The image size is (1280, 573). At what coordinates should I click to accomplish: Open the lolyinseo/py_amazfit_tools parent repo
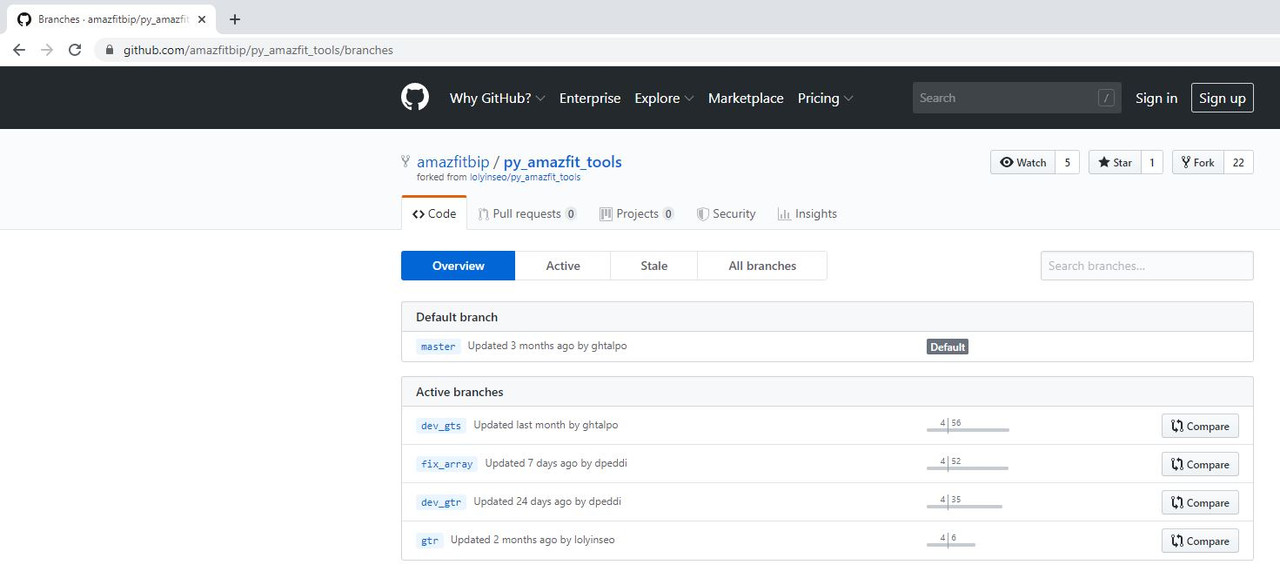(525, 177)
